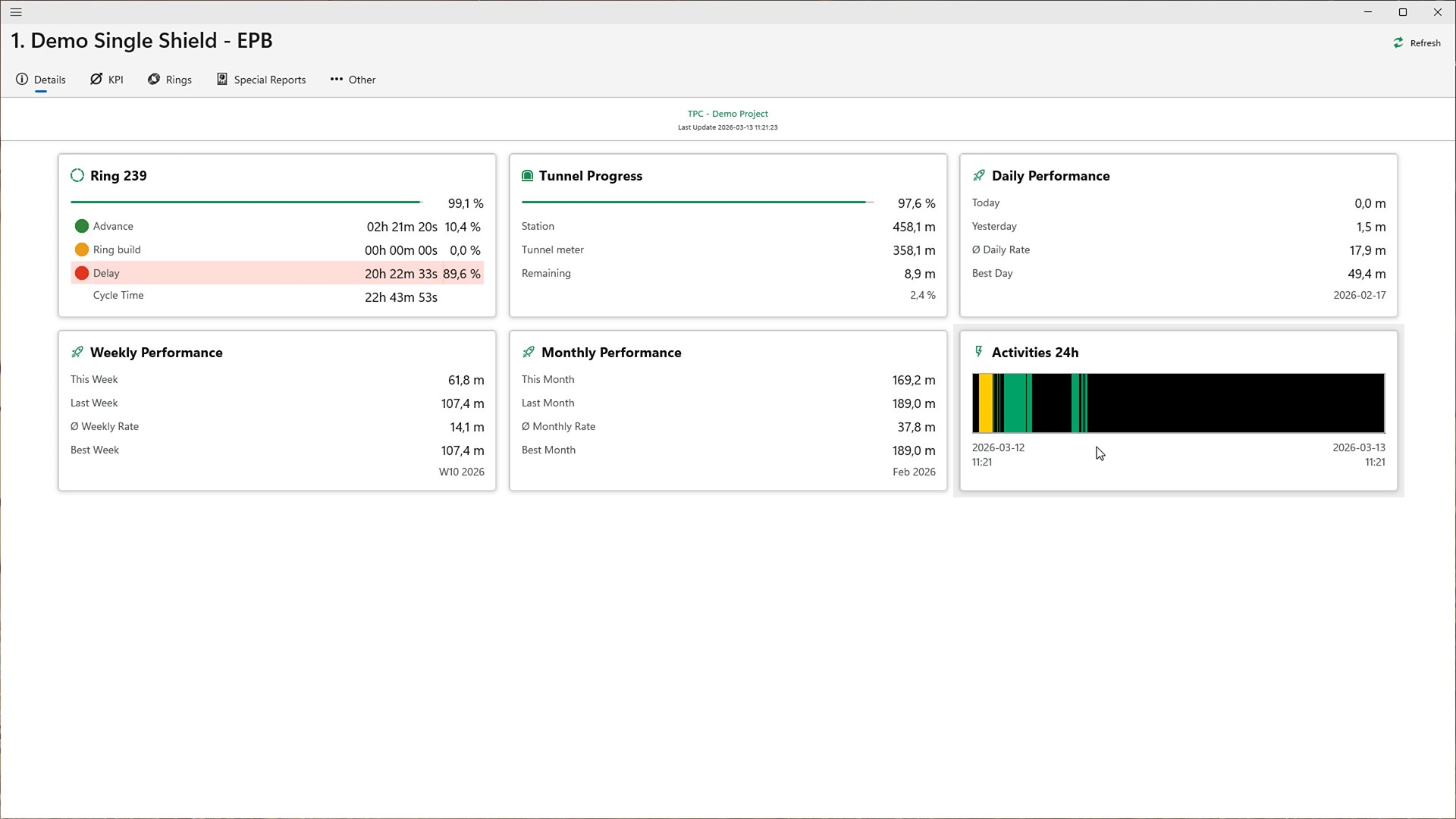Viewport: 1456px width, 819px height.
Task: Open the Rings tab
Action: click(x=170, y=80)
